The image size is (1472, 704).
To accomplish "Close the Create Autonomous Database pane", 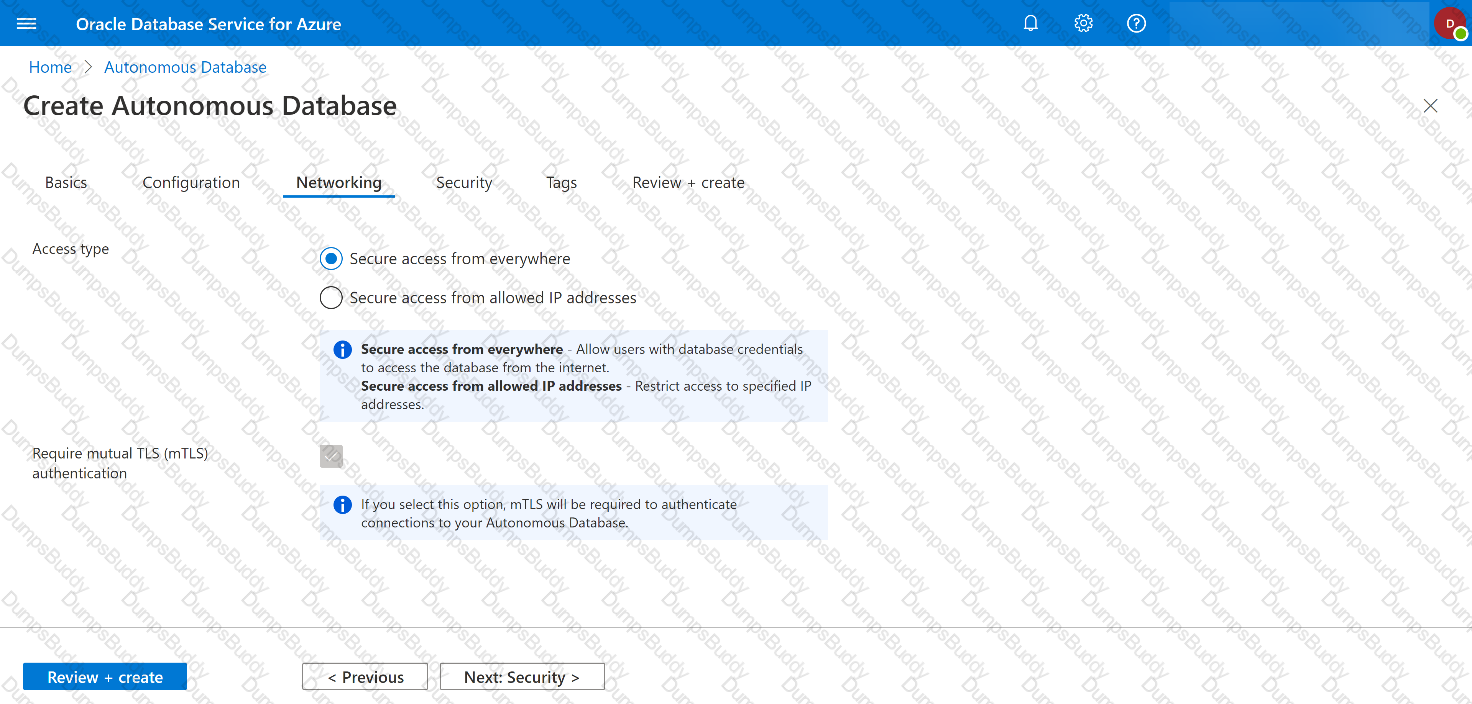I will point(1431,105).
